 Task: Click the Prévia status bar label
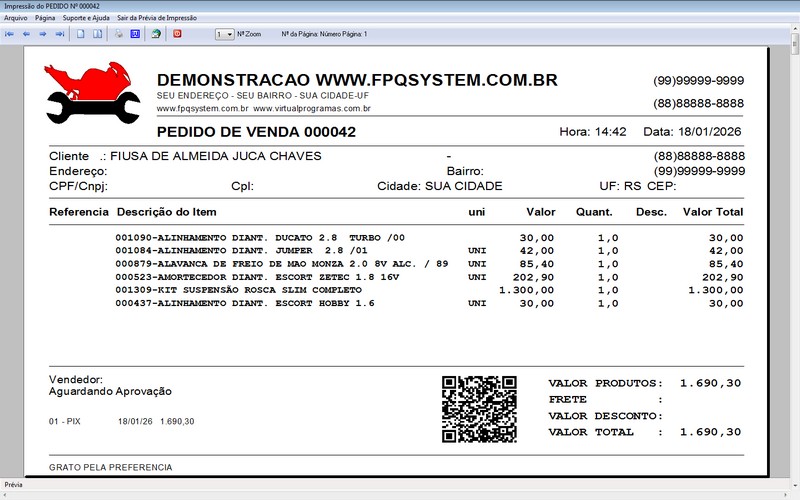pyautogui.click(x=13, y=485)
